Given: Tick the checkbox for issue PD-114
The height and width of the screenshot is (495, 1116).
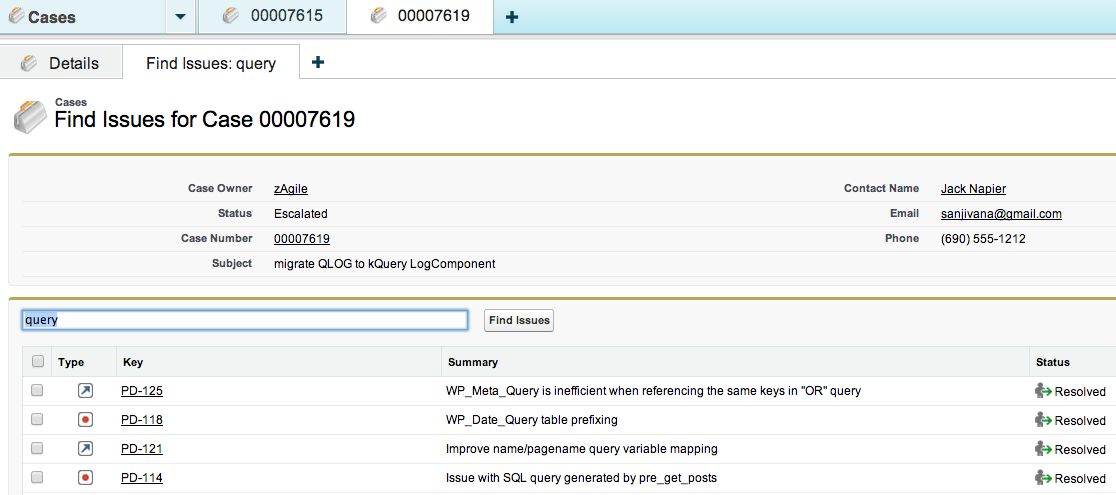Looking at the screenshot, I should click(38, 478).
